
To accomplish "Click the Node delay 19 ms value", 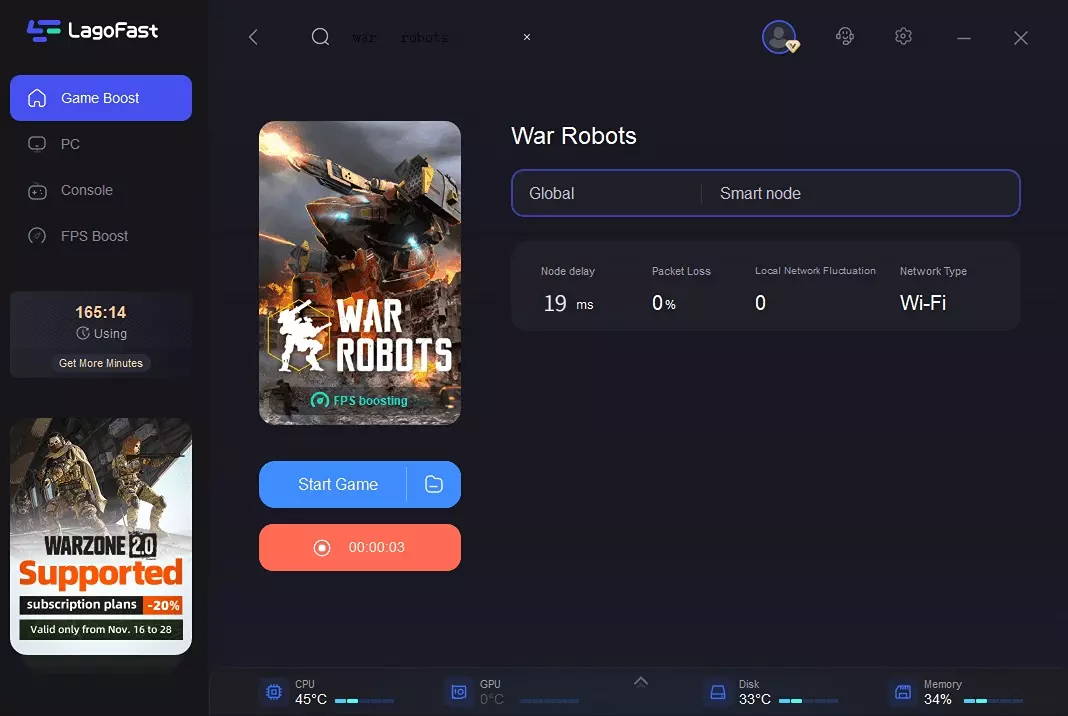I will coord(568,303).
